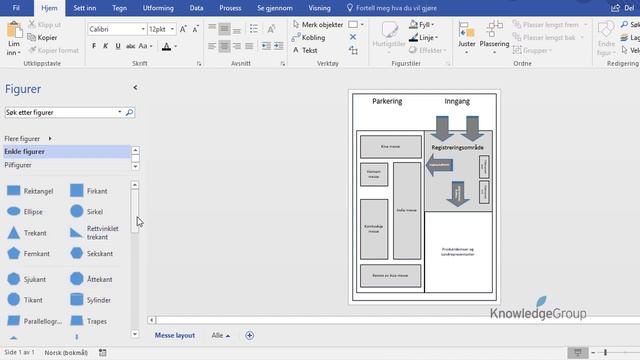This screenshot has width=640, height=360.
Task: Select the Kobling connector tool
Action: click(309, 38)
